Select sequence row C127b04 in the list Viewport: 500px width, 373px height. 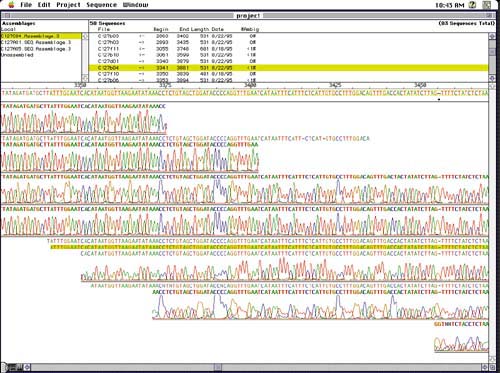click(x=288, y=68)
